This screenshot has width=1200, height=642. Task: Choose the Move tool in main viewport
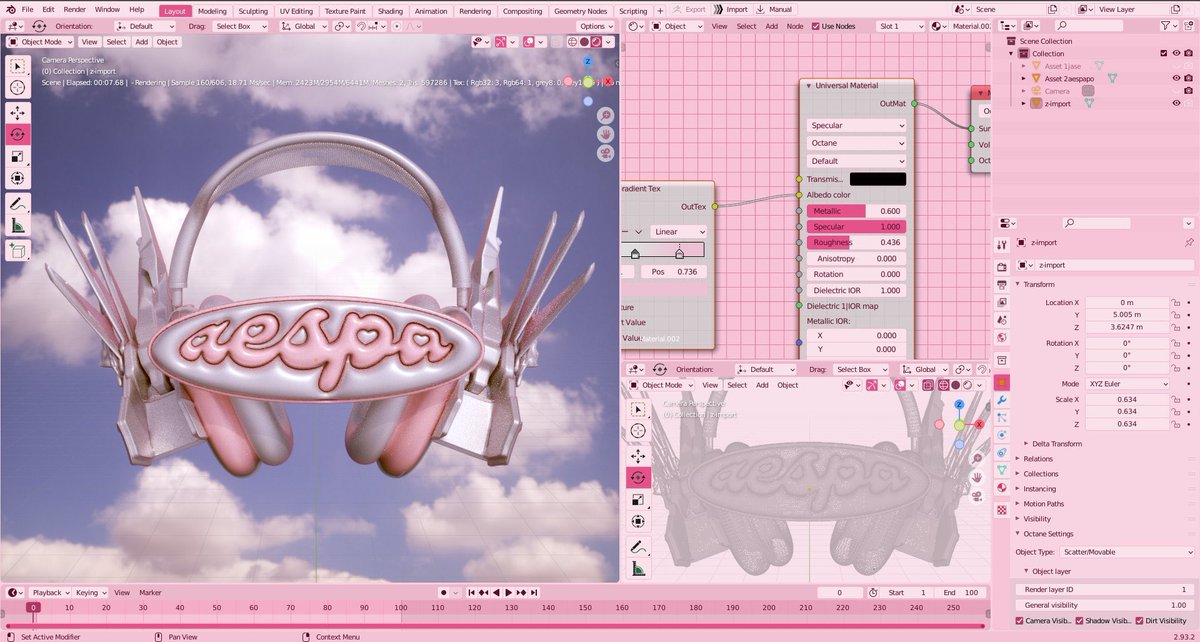(x=18, y=112)
